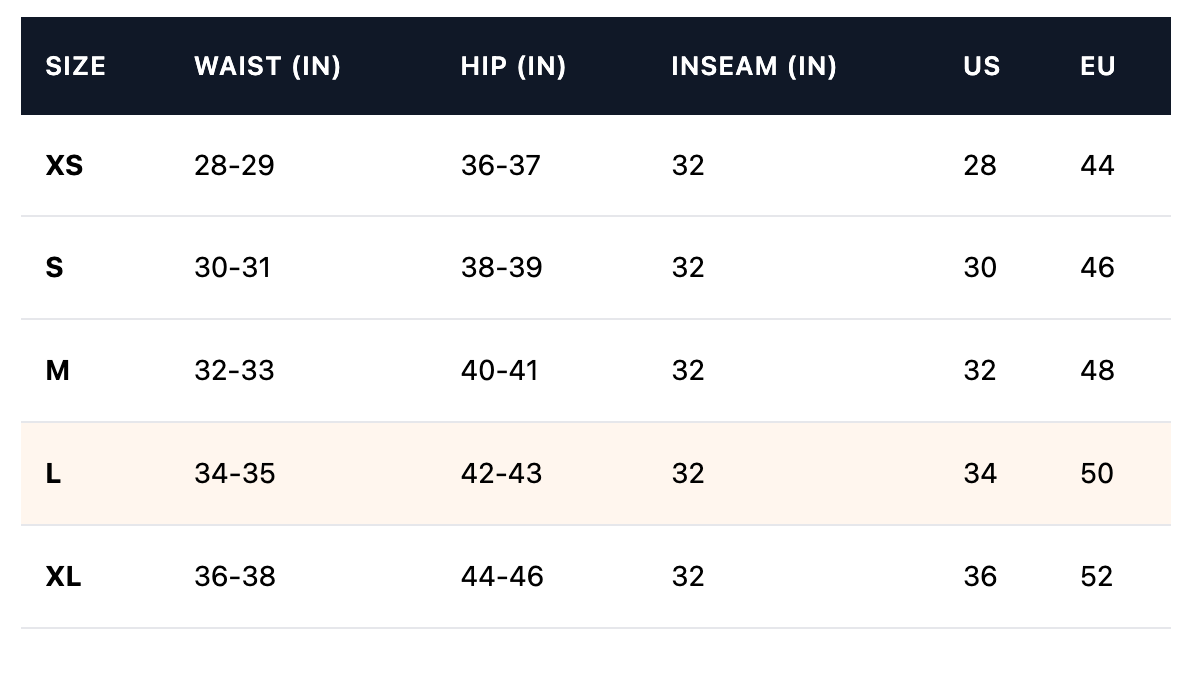The width and height of the screenshot is (1194, 680).
Task: Click the EU column header
Action: pos(1097,66)
